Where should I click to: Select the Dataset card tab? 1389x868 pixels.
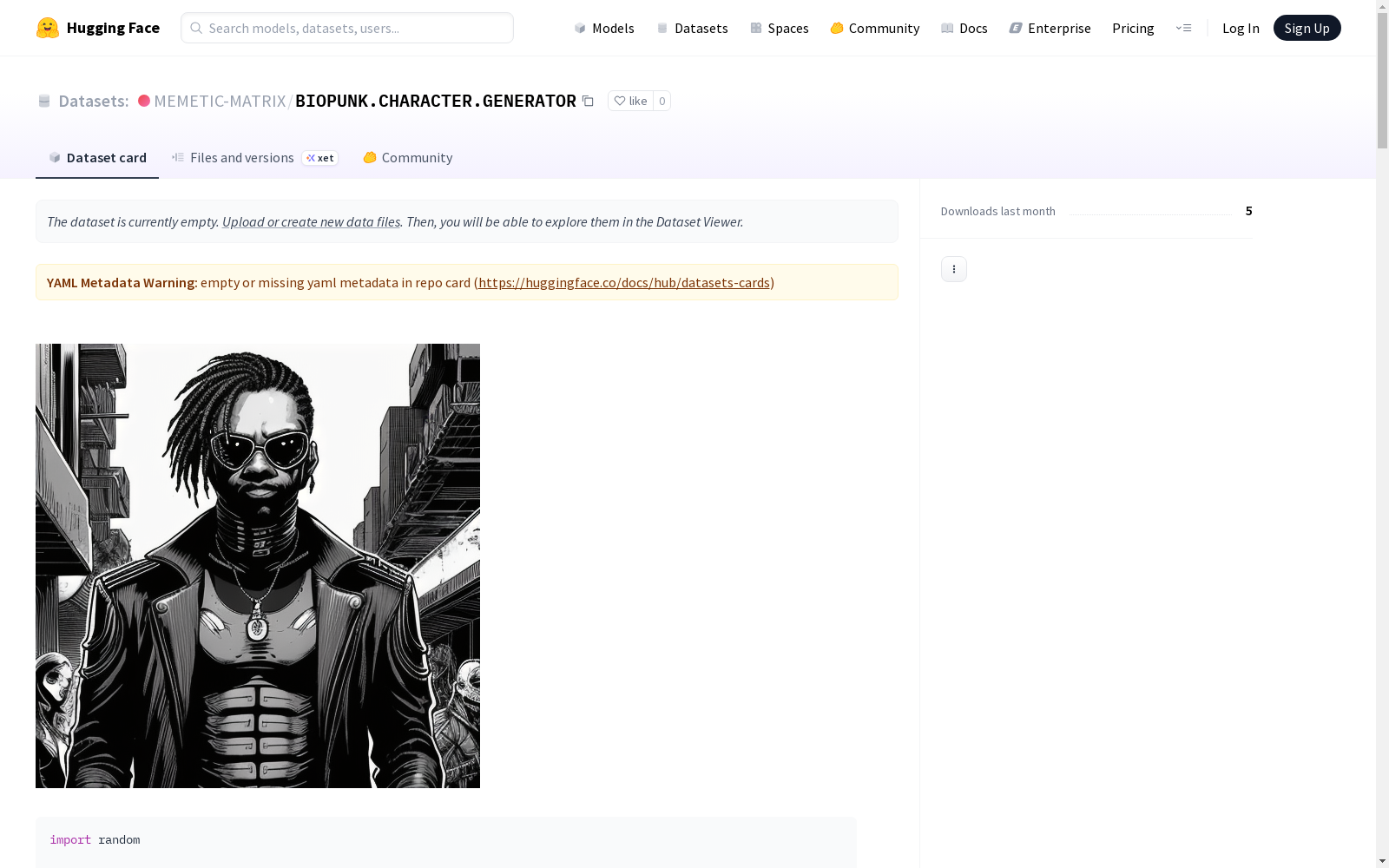tap(97, 157)
